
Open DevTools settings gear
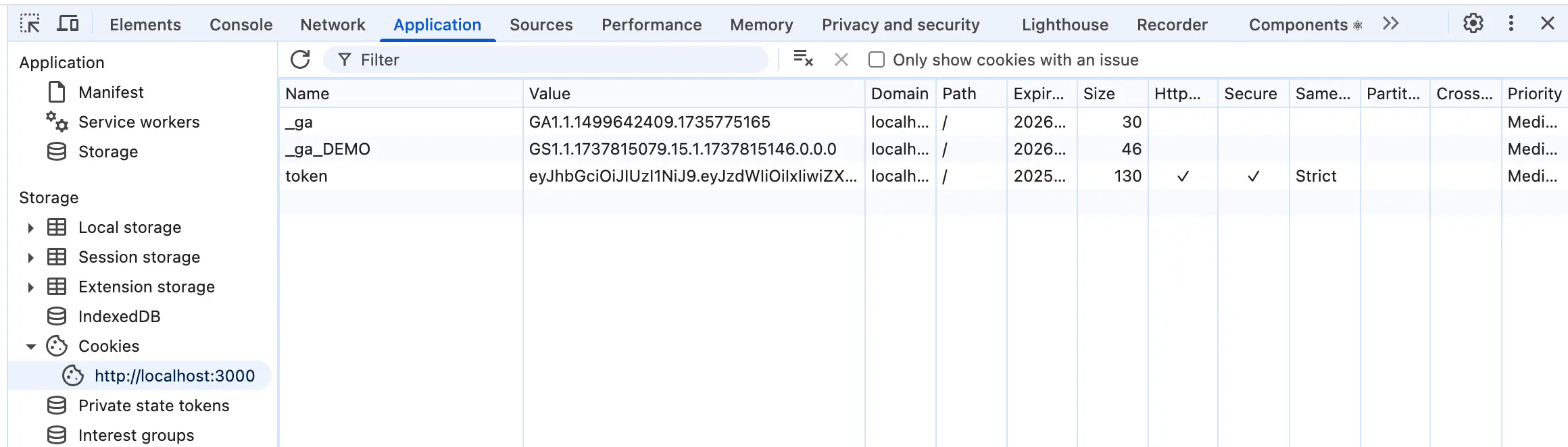[1473, 24]
